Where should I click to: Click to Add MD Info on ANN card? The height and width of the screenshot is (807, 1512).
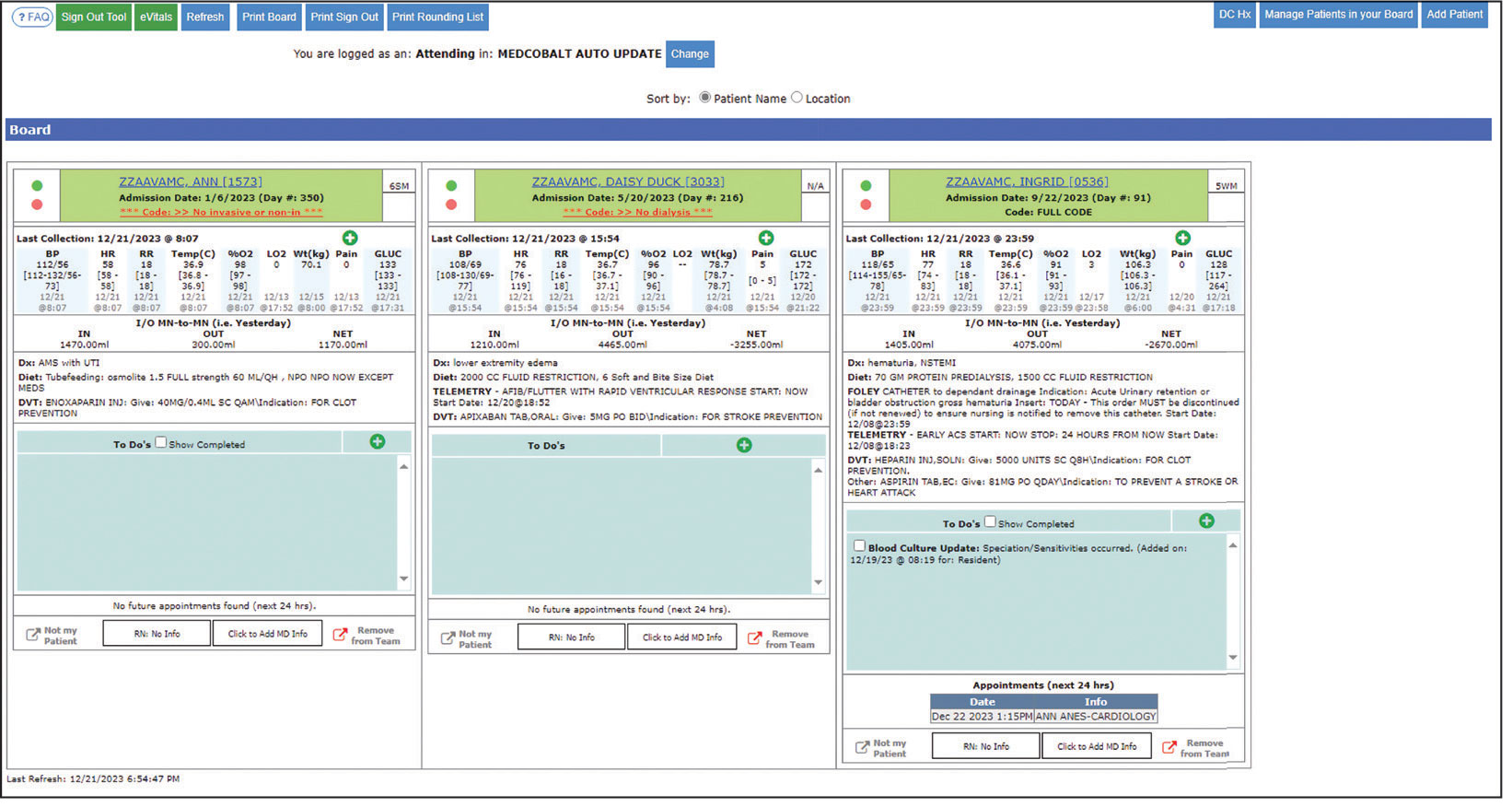268,634
